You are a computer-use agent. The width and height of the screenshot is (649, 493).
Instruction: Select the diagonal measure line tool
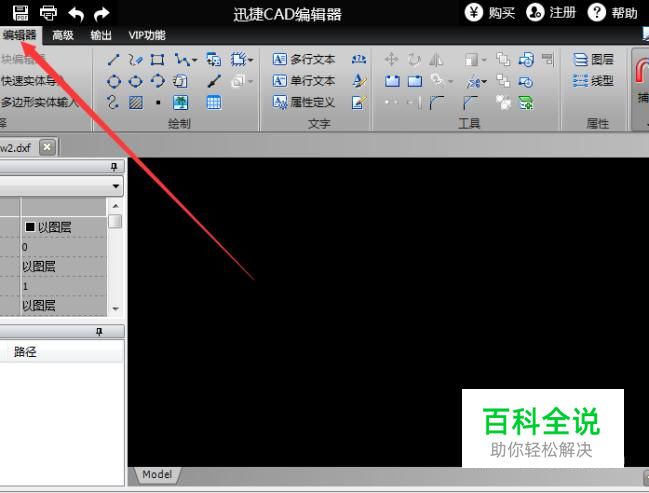[214, 81]
